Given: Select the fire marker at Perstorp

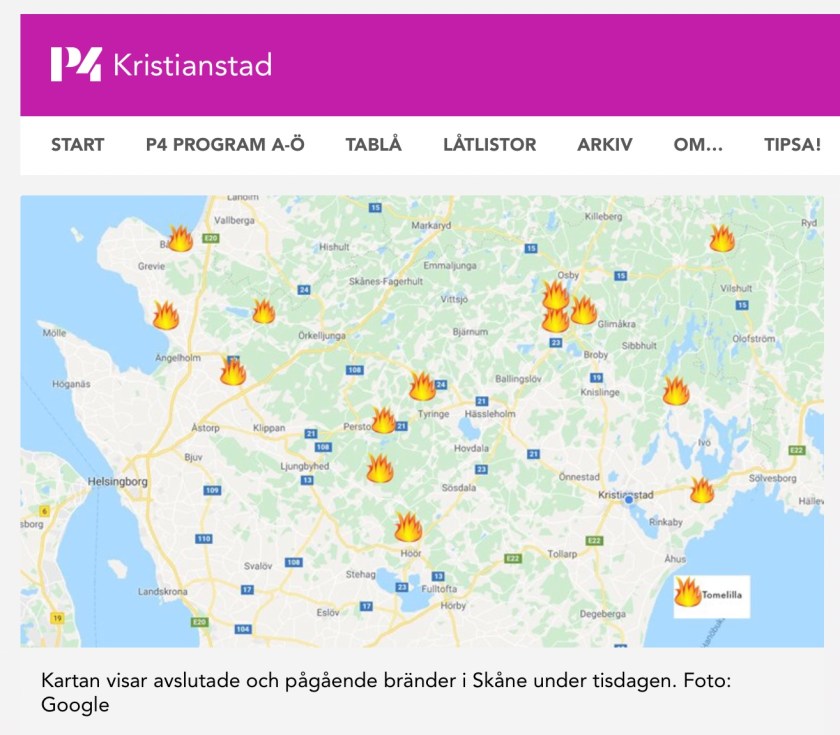Looking at the screenshot, I should coord(384,420).
